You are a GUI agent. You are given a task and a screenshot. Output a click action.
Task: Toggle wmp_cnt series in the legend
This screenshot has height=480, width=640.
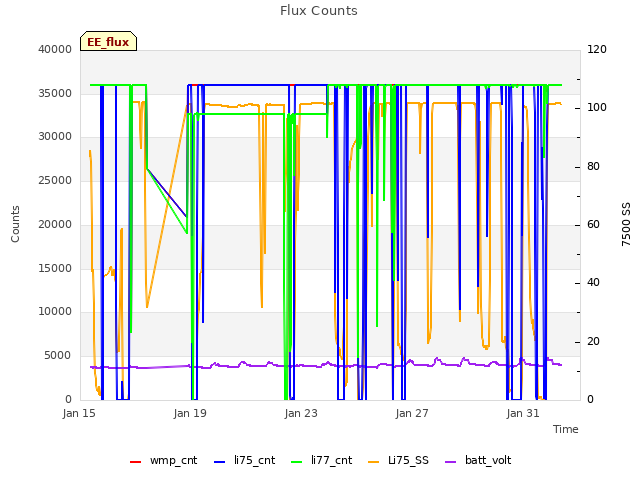[164, 460]
